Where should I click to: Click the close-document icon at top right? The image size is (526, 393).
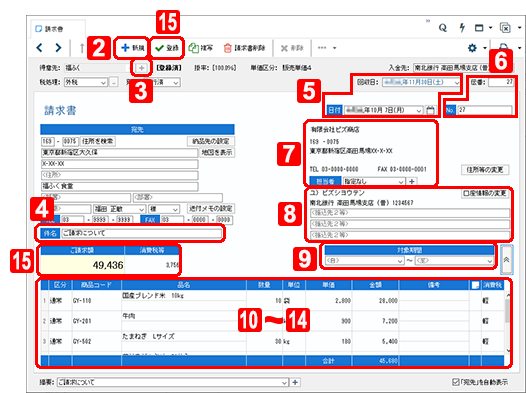(x=505, y=28)
